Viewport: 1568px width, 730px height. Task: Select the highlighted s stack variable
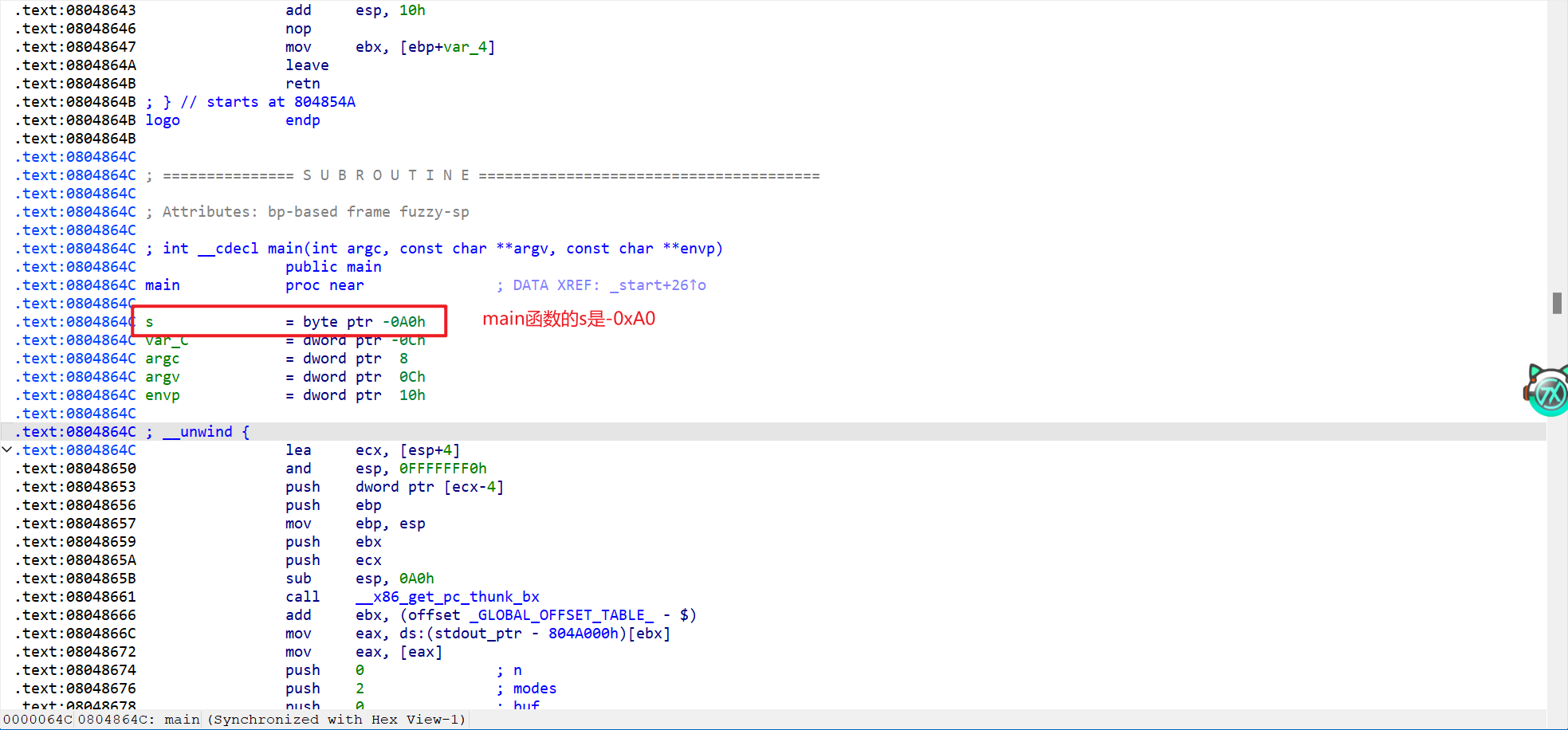click(148, 321)
